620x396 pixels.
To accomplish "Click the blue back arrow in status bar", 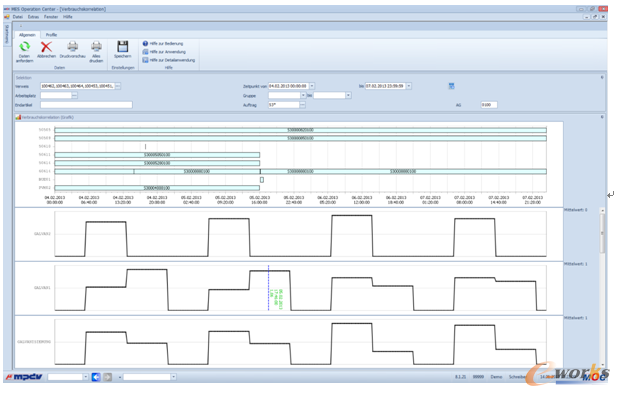I will (96, 377).
